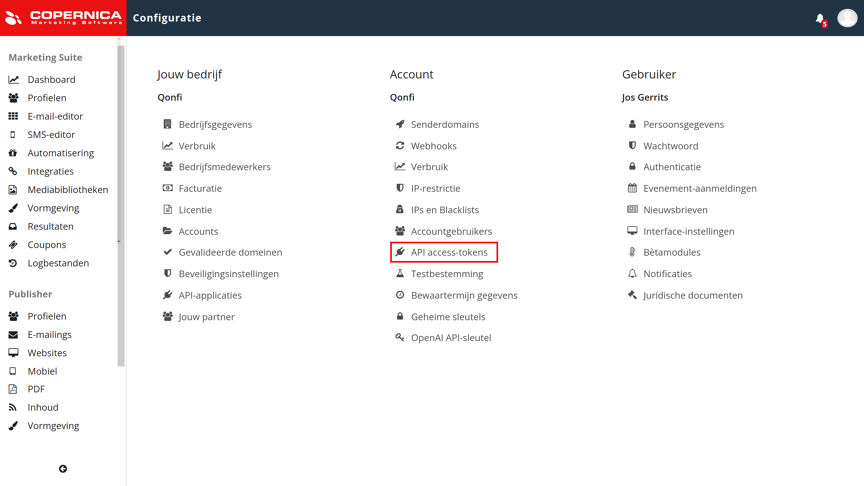Open Beveiligingsinstellingen
Viewport: 864px width, 486px height.
pyautogui.click(x=229, y=274)
